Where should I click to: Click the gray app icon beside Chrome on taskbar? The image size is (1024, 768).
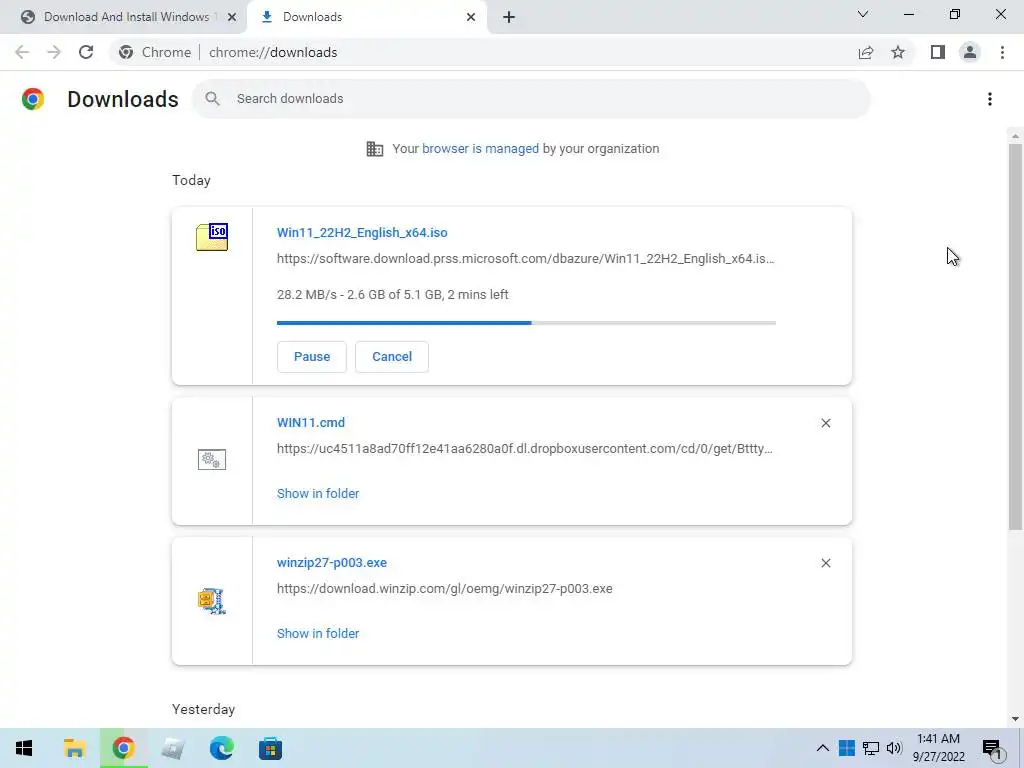(172, 748)
